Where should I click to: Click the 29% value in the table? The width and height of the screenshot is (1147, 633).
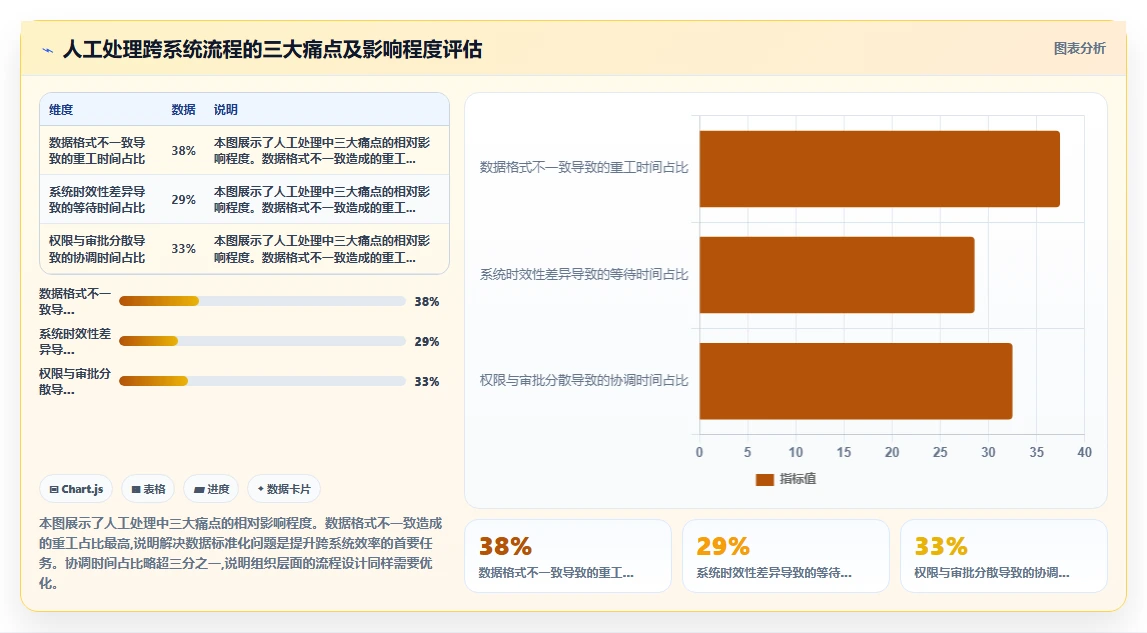[x=184, y=200]
